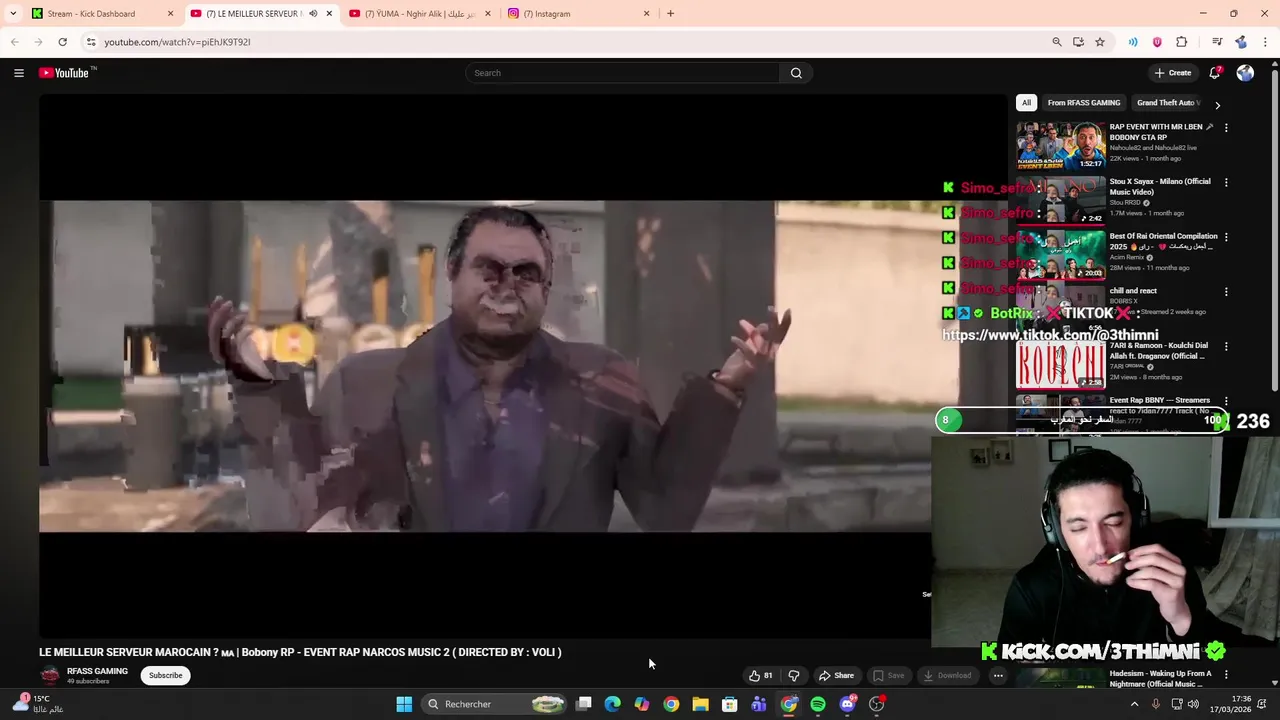
Task: Open the media controls music-note icon
Action: coord(1217,42)
